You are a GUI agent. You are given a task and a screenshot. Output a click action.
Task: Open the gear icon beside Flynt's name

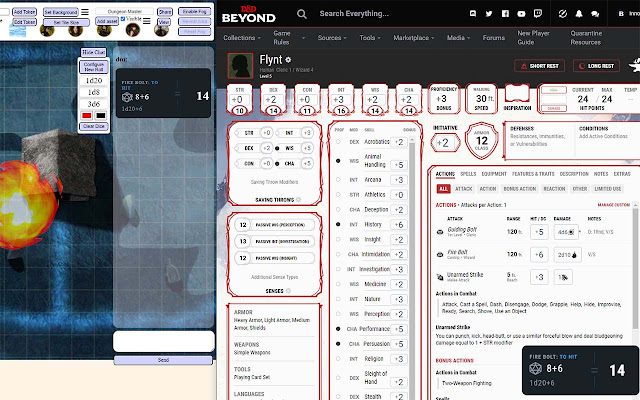coord(288,60)
